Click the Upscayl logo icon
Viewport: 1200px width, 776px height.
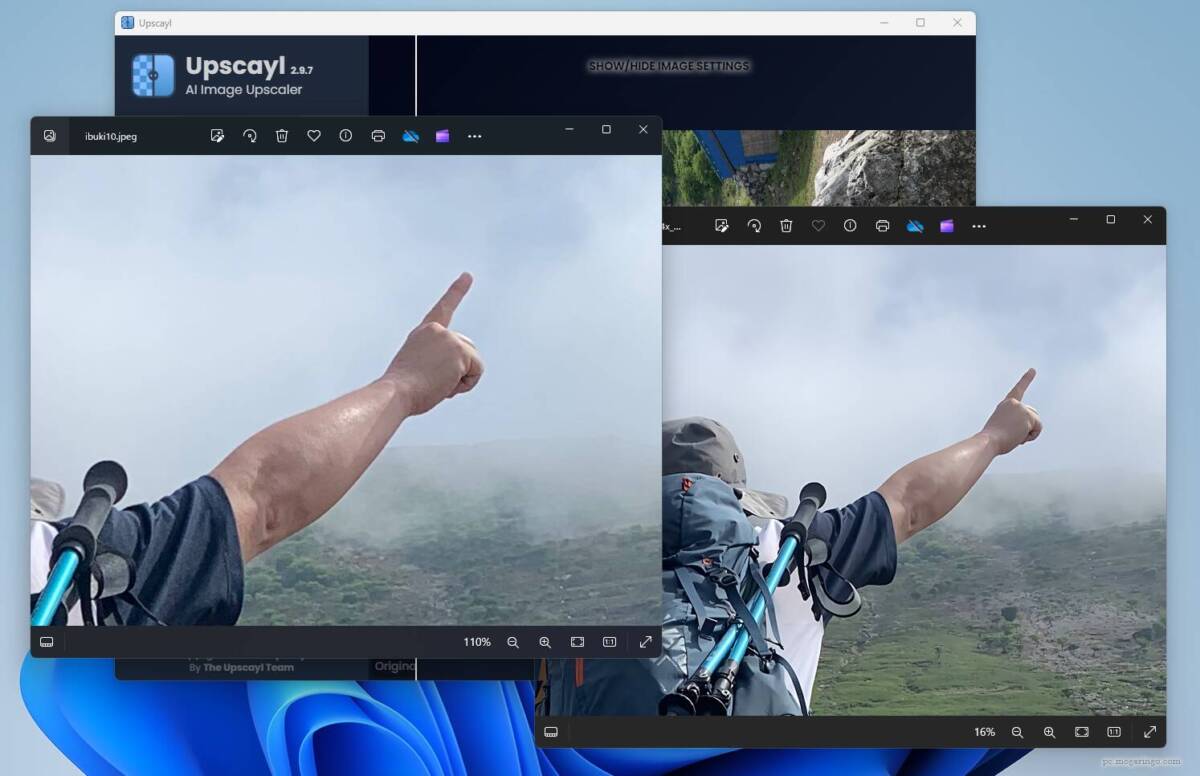click(153, 75)
